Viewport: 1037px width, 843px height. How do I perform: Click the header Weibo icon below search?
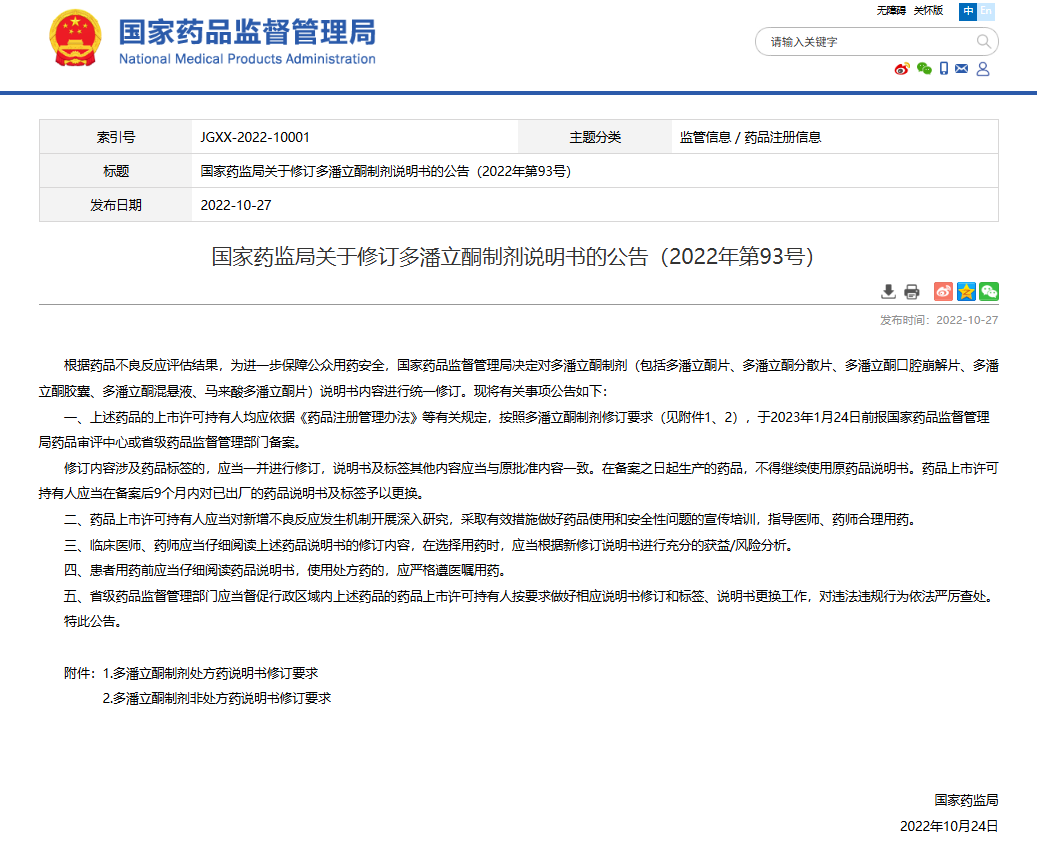click(x=902, y=69)
